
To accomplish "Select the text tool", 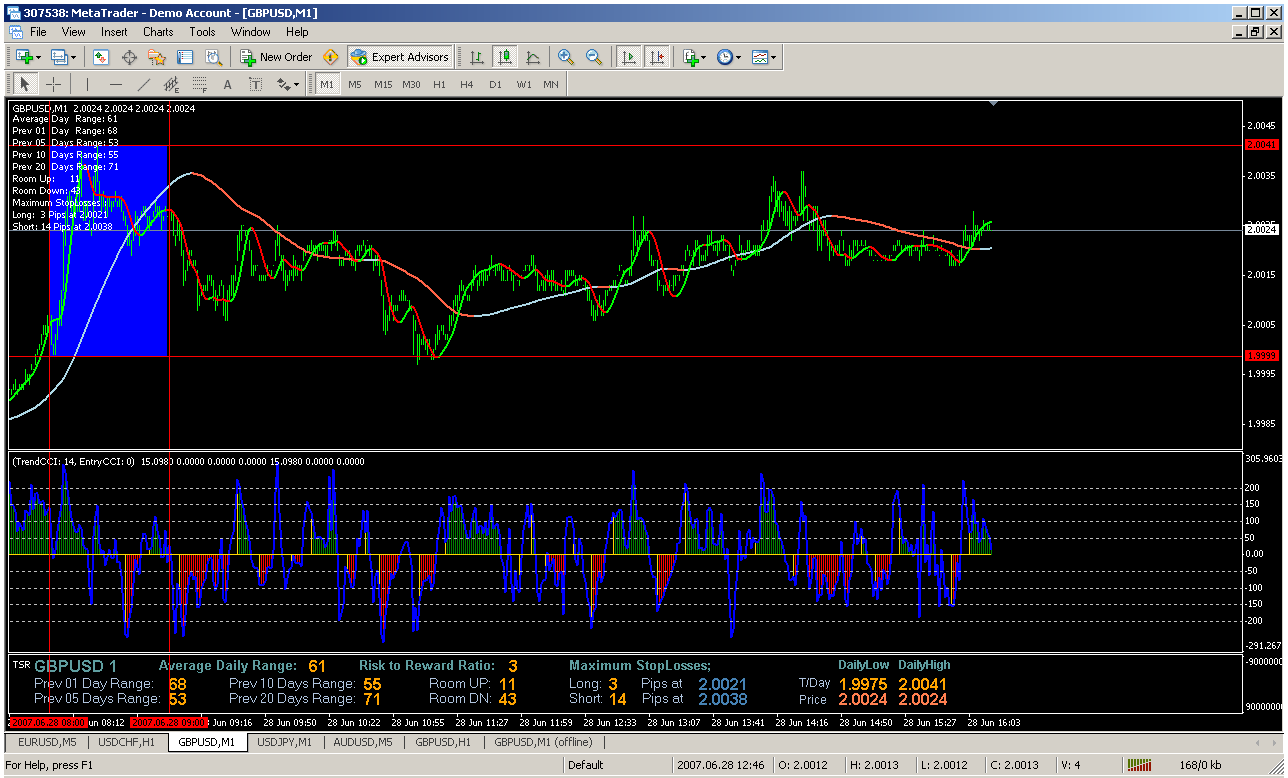I will click(x=227, y=85).
